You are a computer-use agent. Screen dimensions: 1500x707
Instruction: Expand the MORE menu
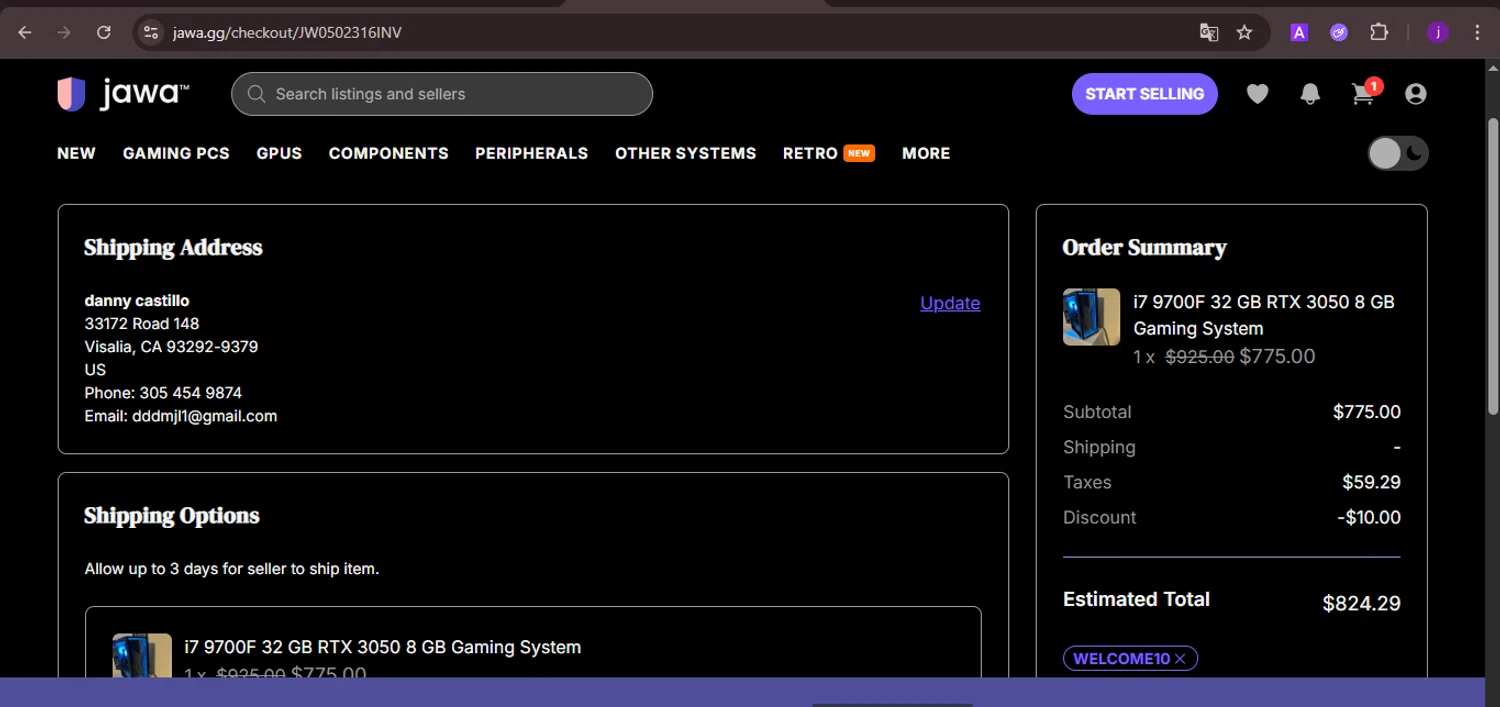926,153
